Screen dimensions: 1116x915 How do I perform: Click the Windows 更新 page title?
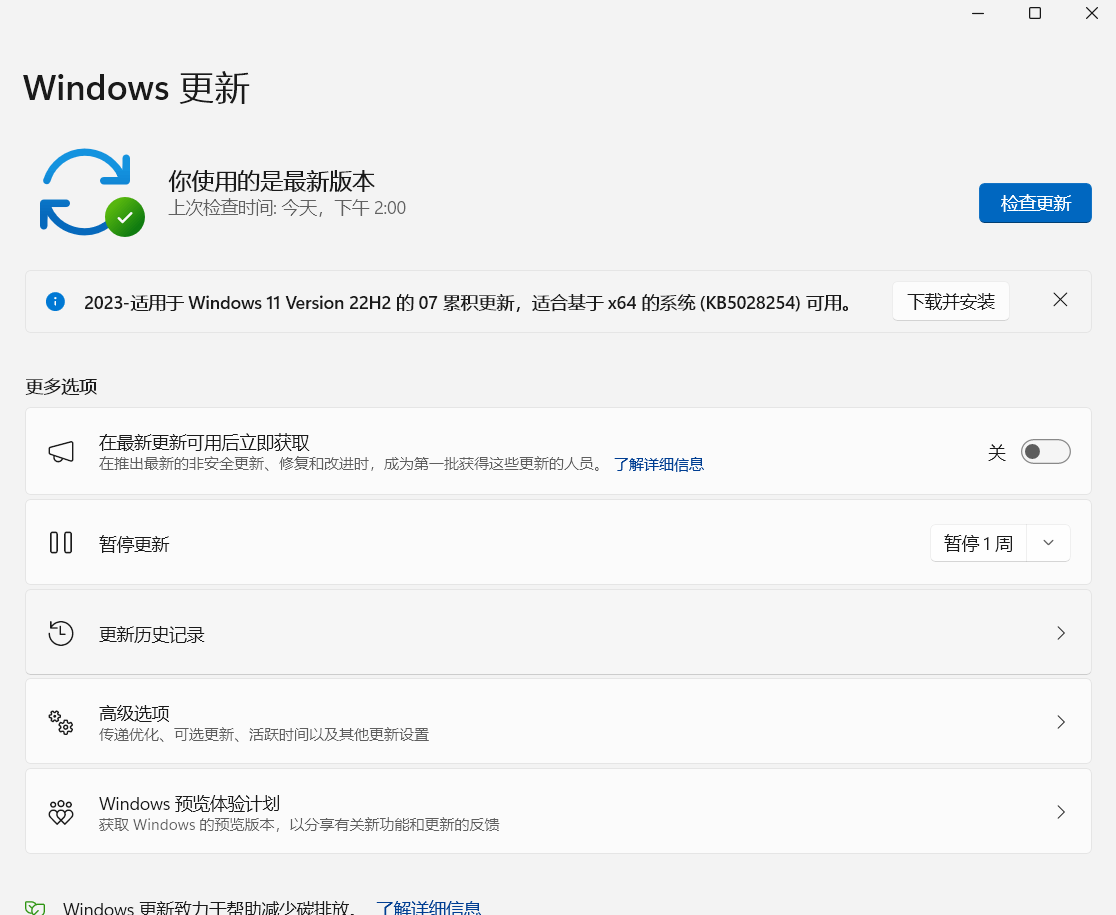(137, 88)
